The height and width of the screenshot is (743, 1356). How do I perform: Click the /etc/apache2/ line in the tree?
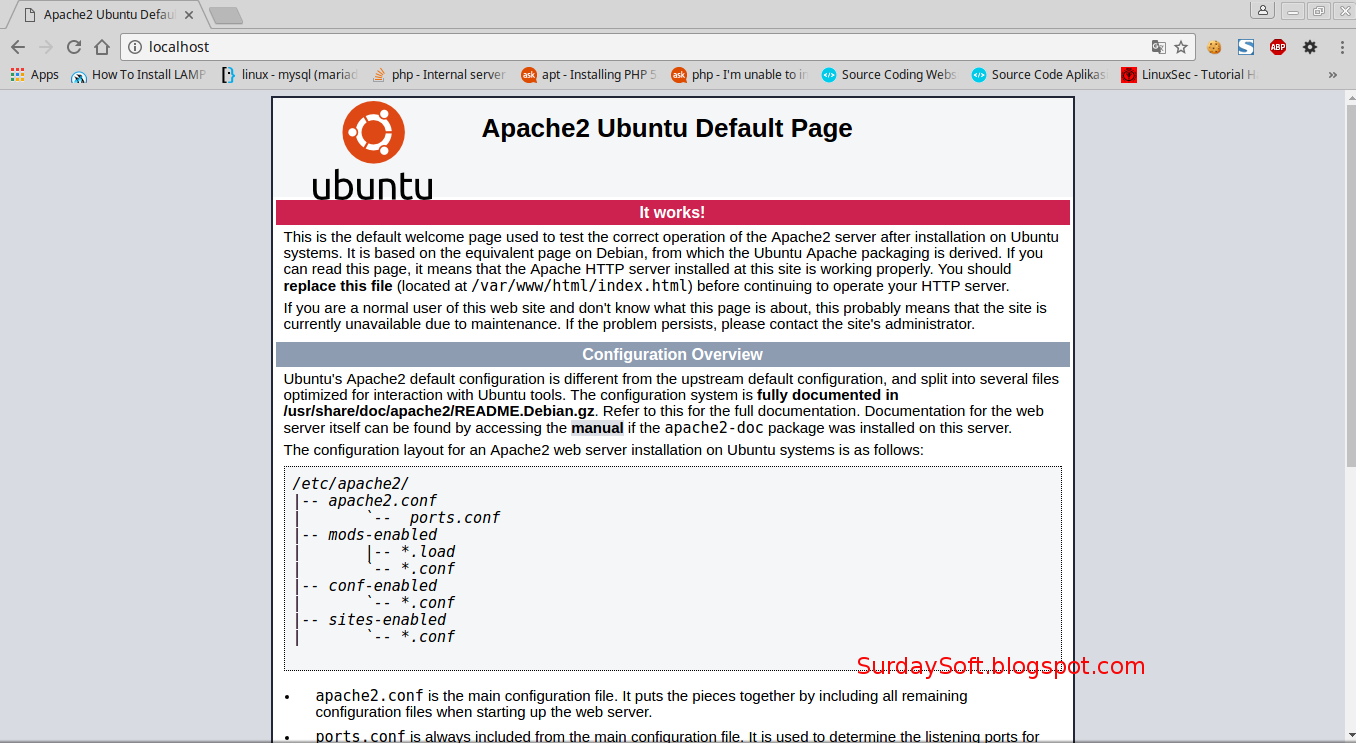351,484
